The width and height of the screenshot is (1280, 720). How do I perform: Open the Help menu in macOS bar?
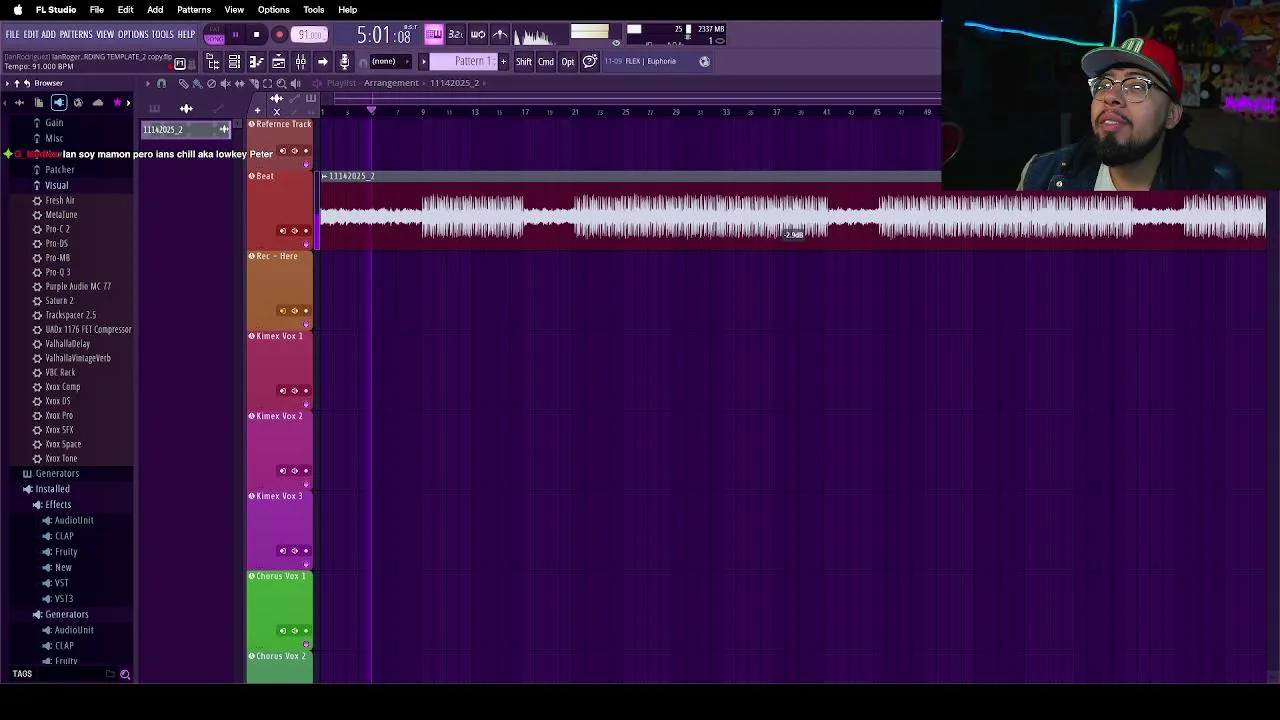348,10
